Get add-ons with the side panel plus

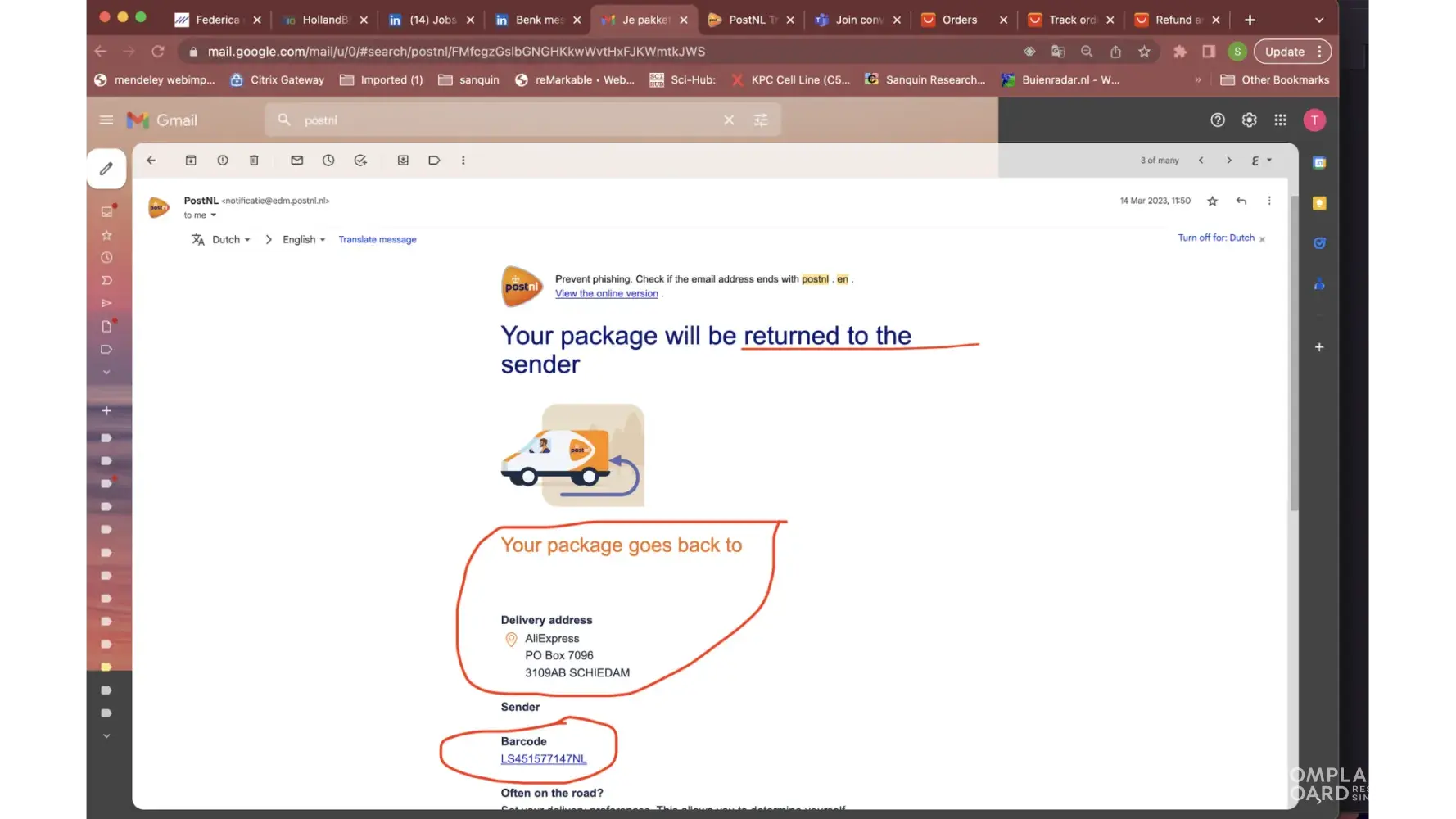1319,347
